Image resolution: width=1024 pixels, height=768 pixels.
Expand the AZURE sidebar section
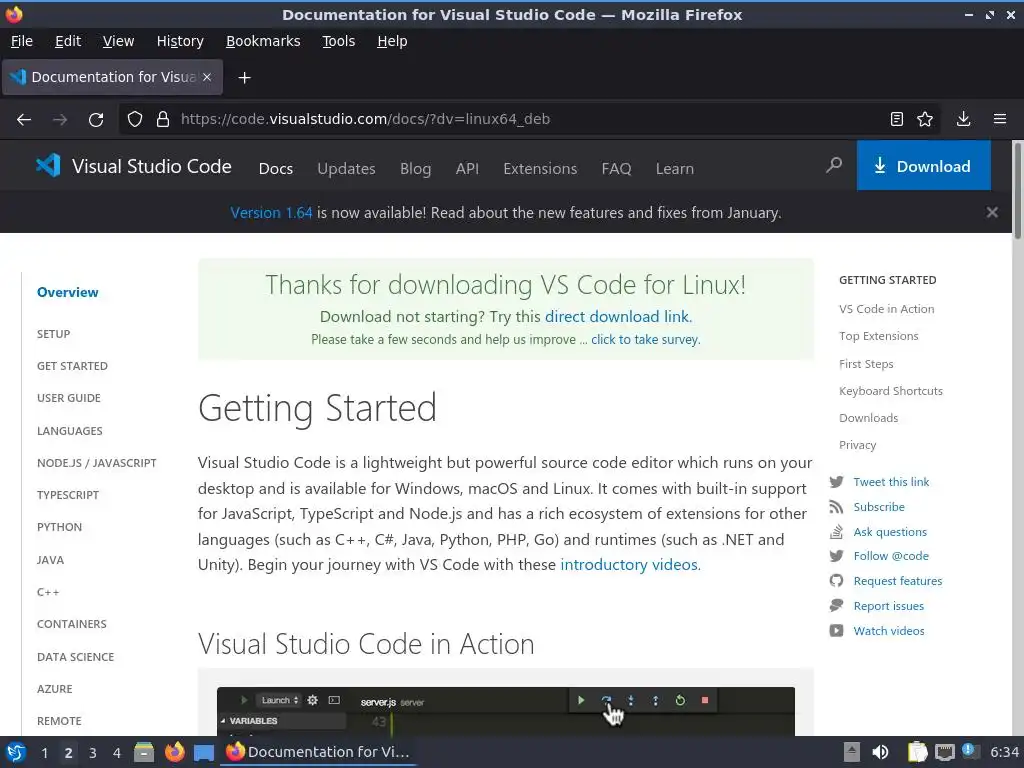pos(55,689)
